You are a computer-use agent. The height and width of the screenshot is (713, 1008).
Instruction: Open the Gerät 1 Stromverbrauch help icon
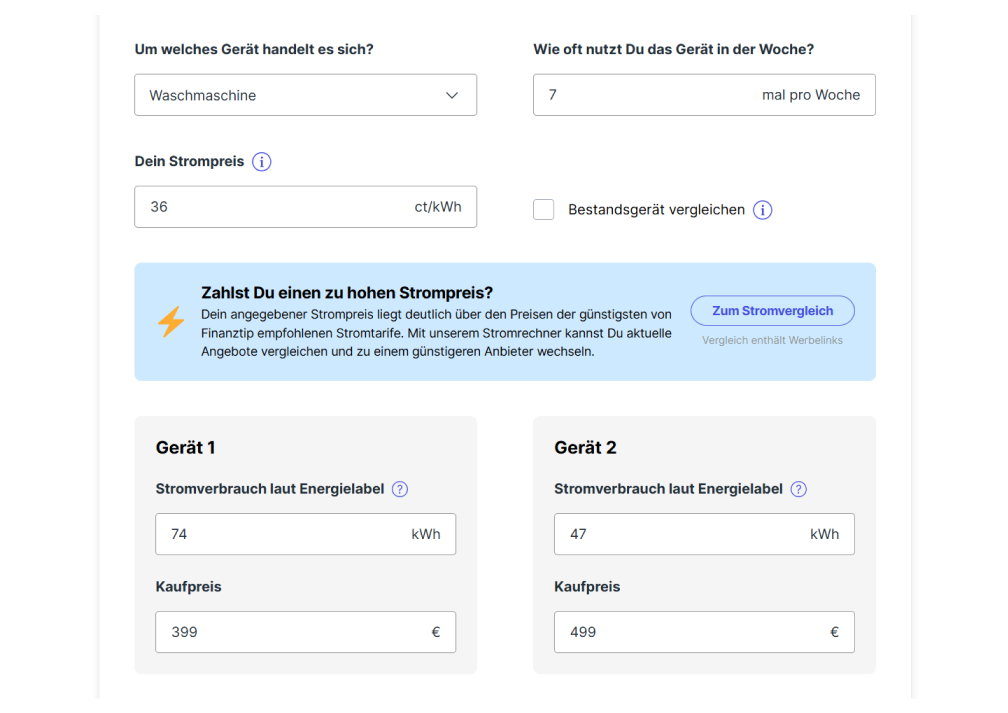400,489
